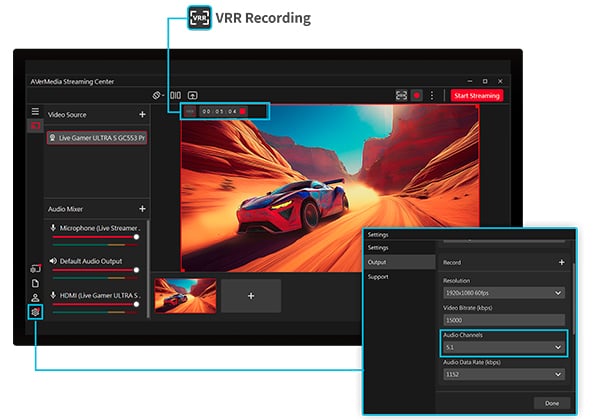Select the red scene mode icon in sidebar
This screenshot has height=420, width=600.
pos(35,125)
